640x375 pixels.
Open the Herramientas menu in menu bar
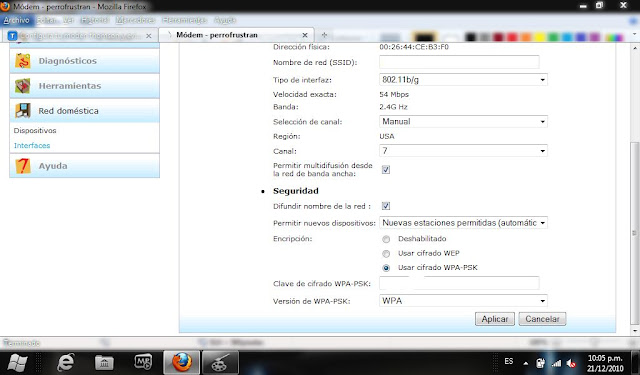click(184, 20)
